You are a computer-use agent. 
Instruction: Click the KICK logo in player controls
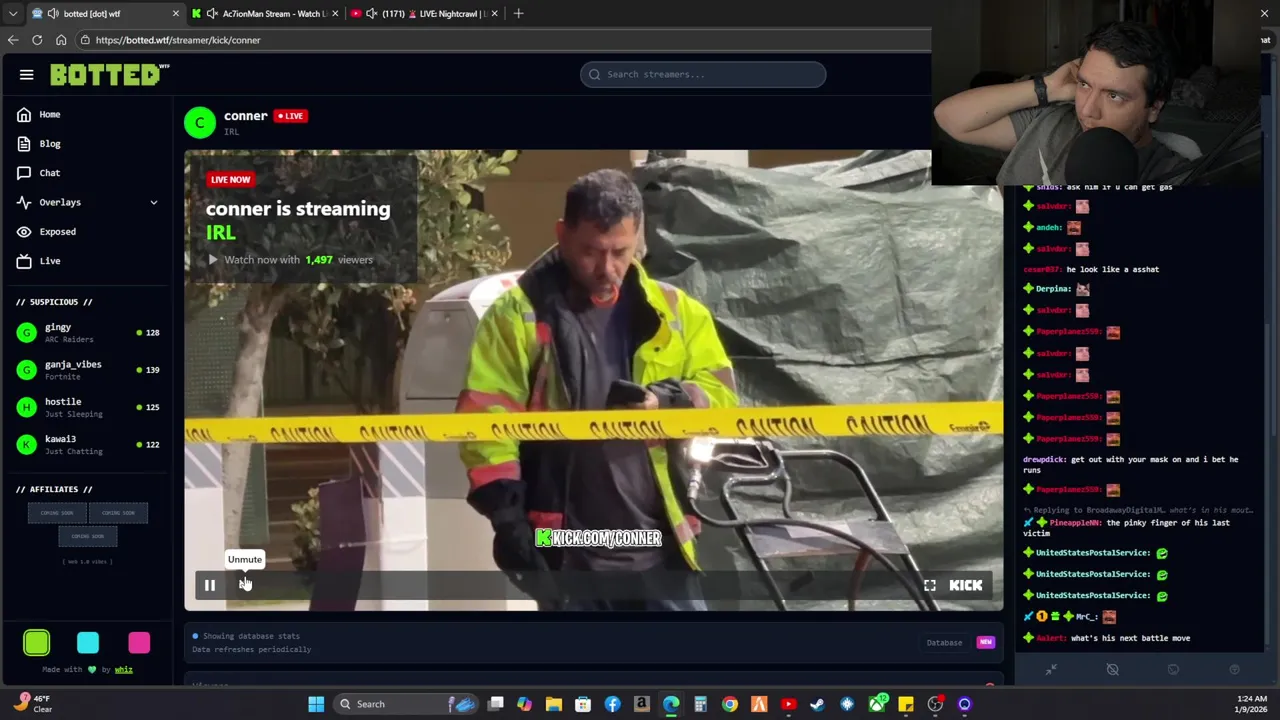pyautogui.click(x=965, y=586)
